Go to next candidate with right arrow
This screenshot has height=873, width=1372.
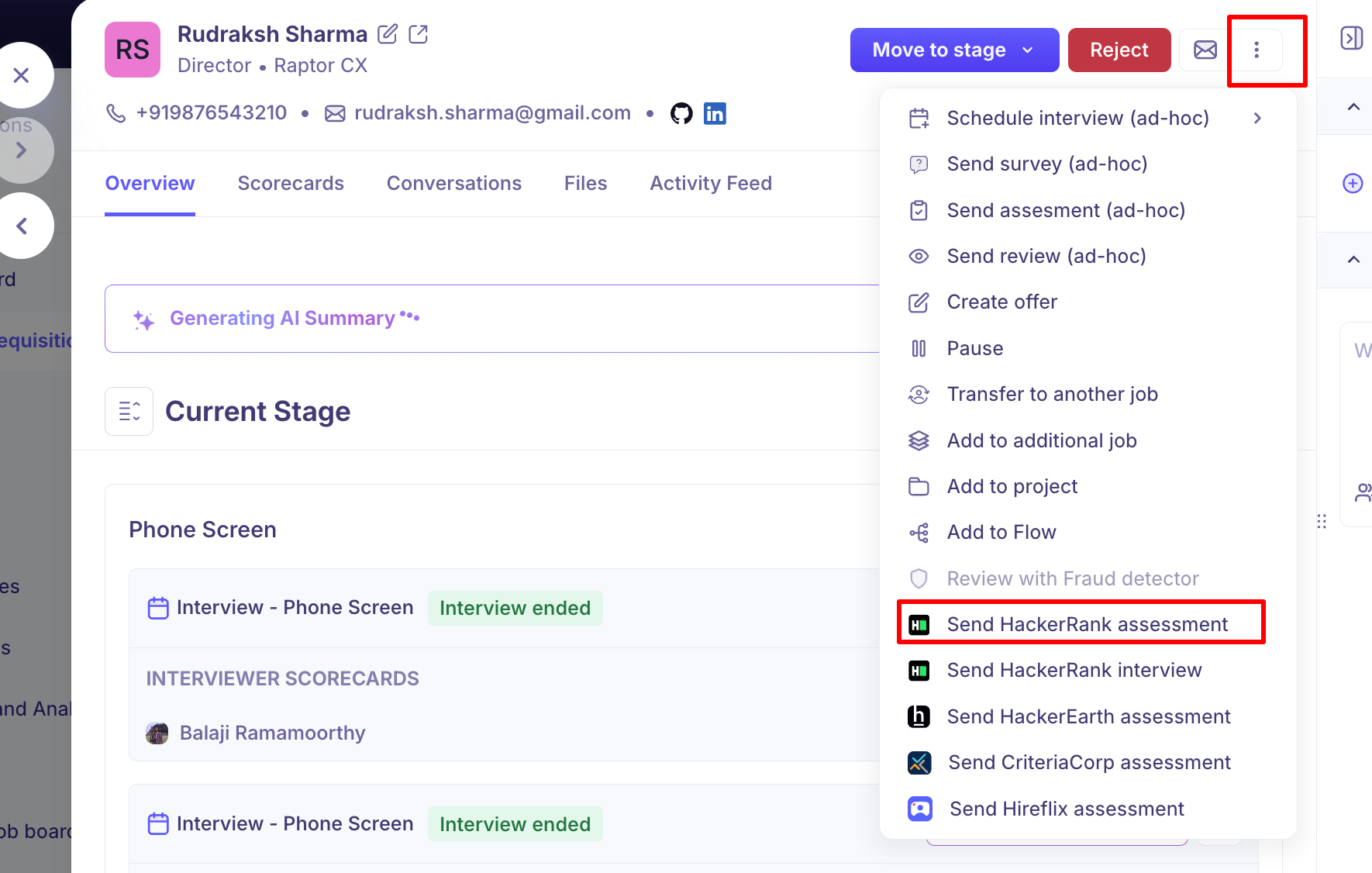coord(21,150)
